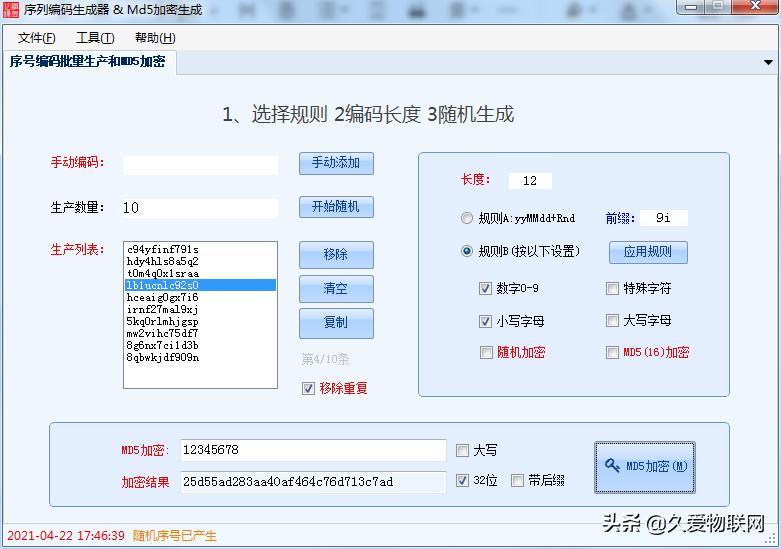Screen dimensions: 781x549
Task: Open the 工具(T) menu
Action: (95, 38)
